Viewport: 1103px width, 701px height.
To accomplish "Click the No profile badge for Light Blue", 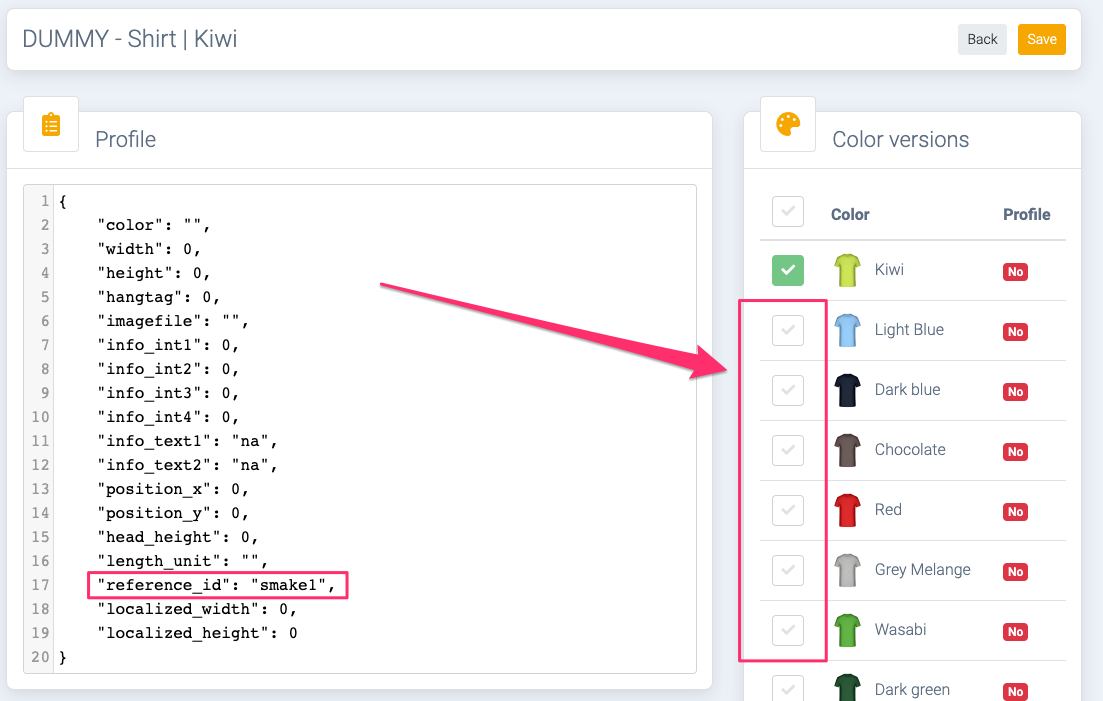I will tap(1015, 332).
